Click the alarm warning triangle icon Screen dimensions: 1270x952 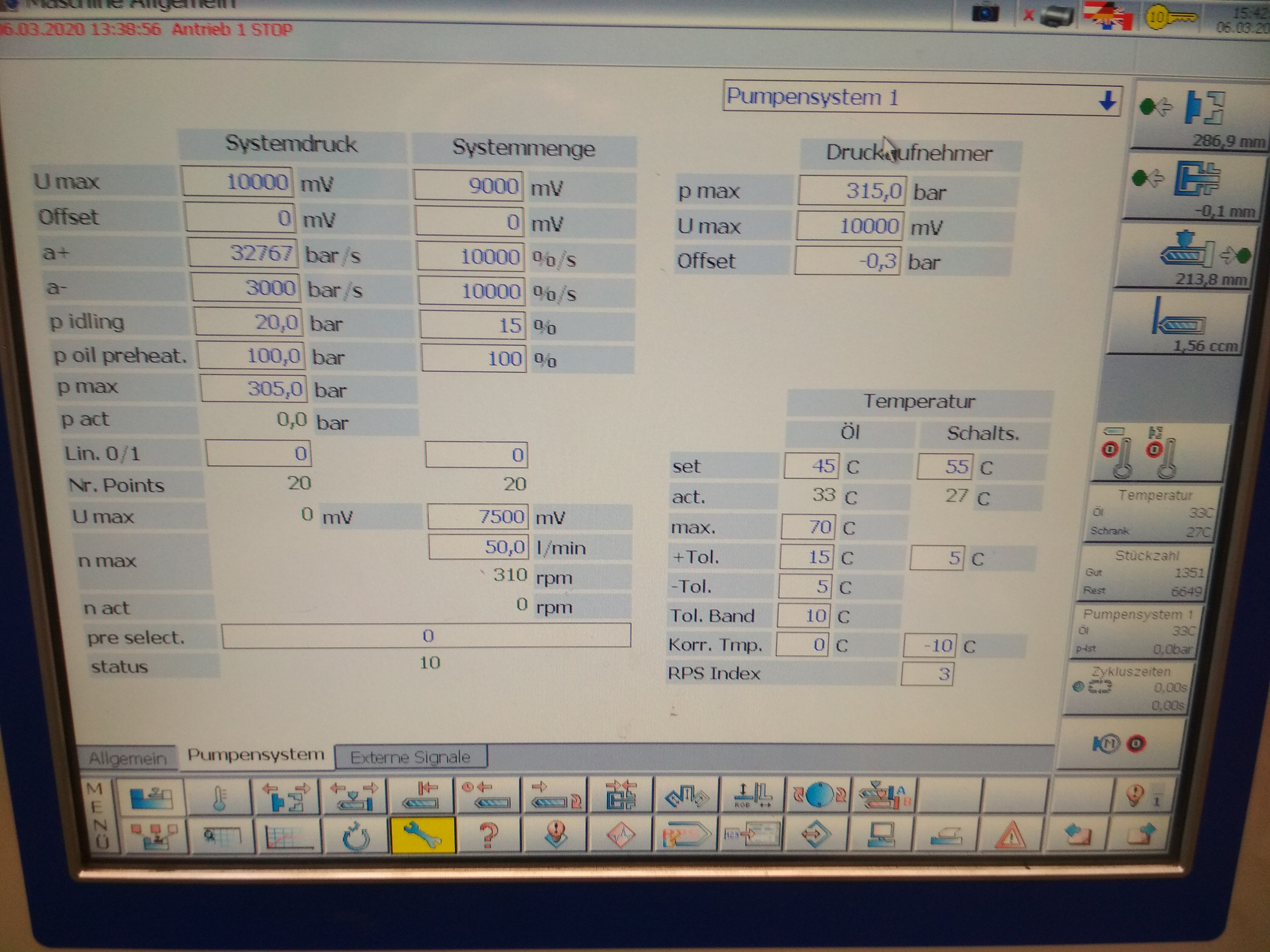[1011, 835]
